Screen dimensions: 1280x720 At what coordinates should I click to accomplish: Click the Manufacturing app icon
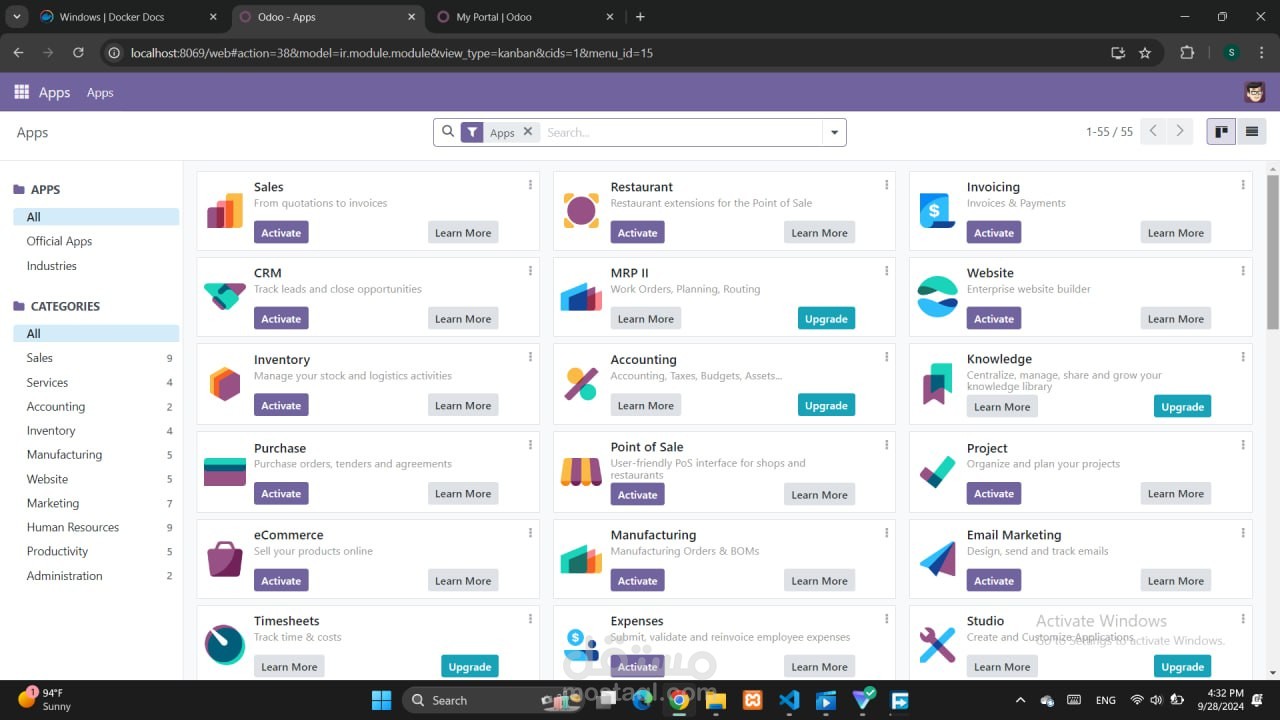click(x=581, y=559)
